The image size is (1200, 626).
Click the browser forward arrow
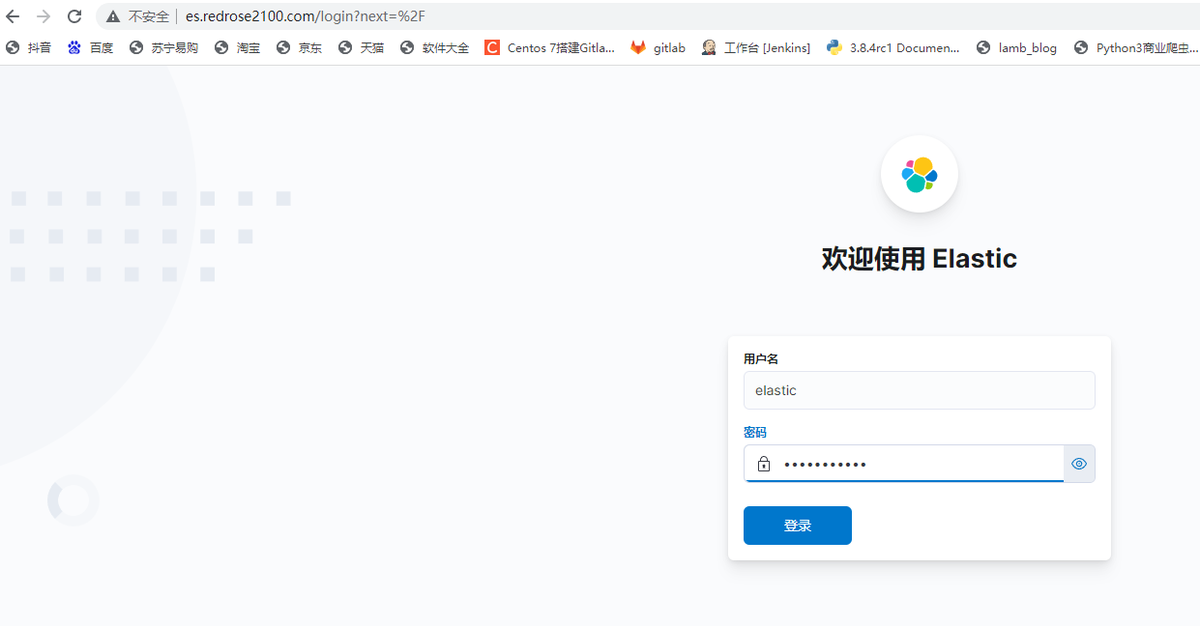(43, 16)
